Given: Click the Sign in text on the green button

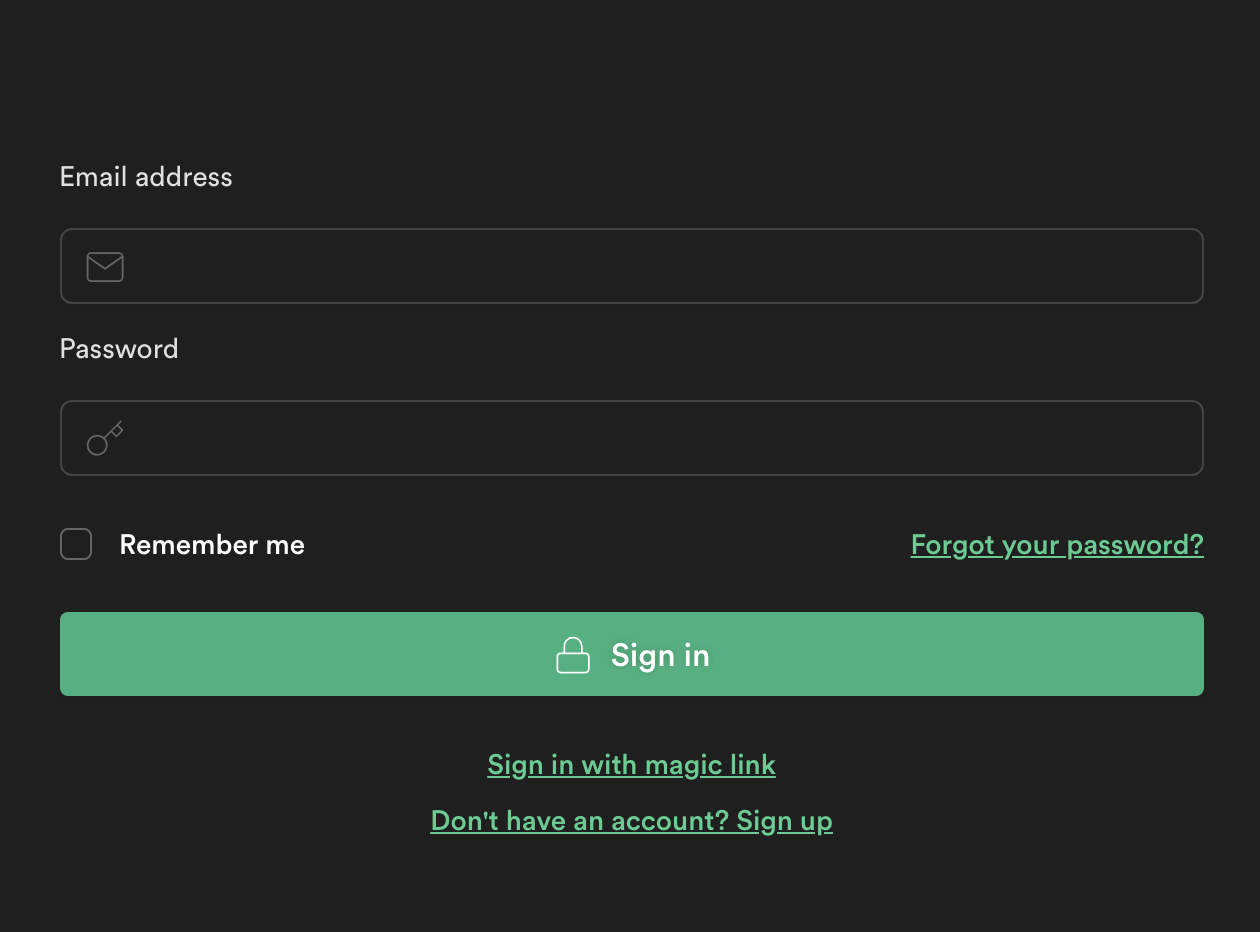Looking at the screenshot, I should (x=660, y=655).
